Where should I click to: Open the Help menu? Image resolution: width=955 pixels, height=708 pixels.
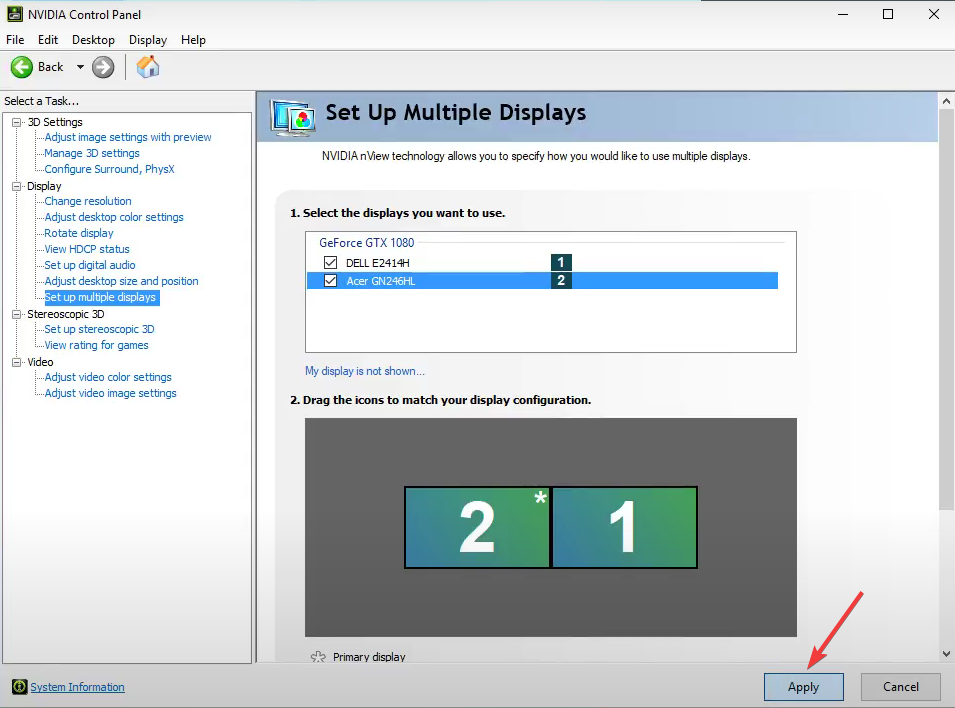pyautogui.click(x=193, y=40)
